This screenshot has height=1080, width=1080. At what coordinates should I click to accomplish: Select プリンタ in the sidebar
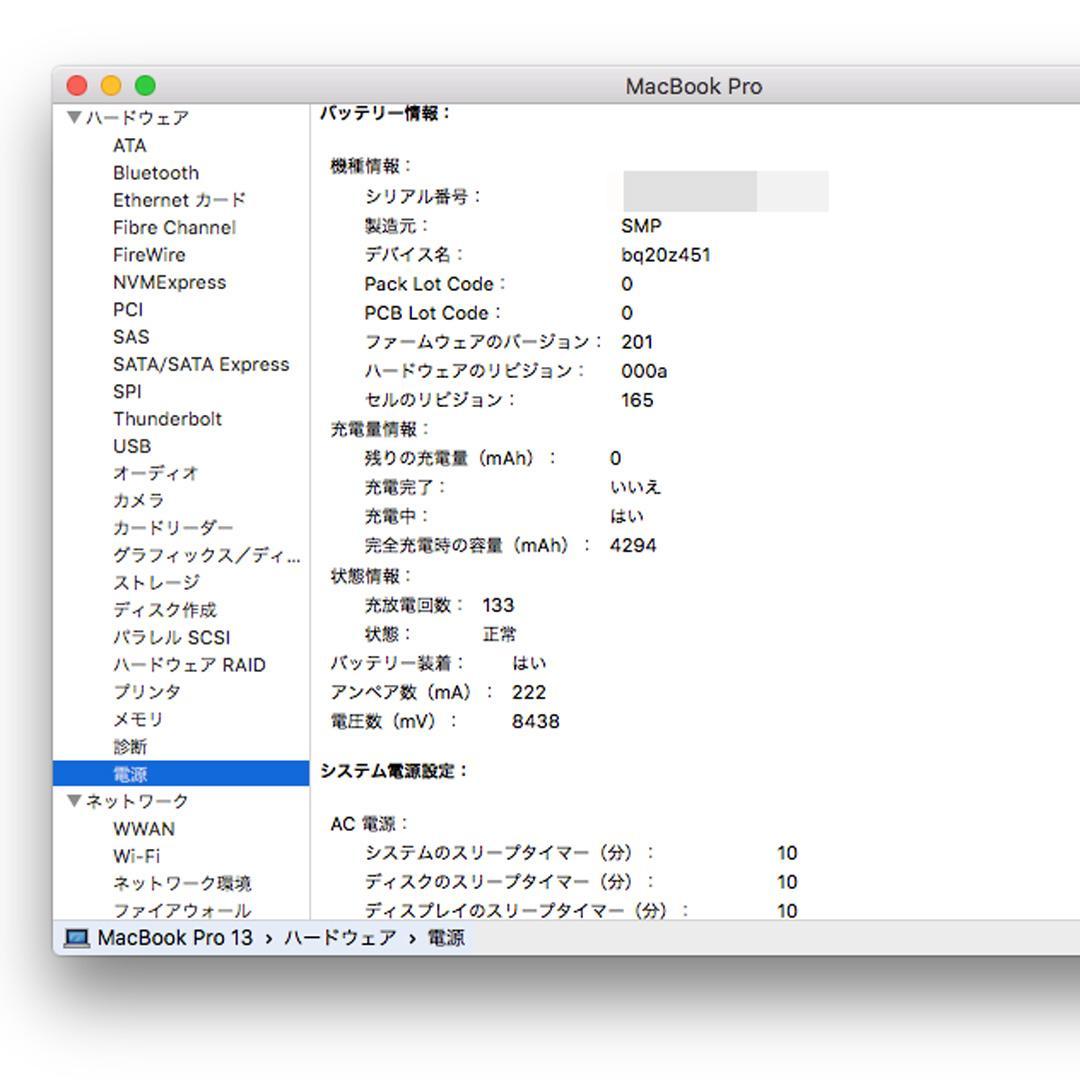(147, 692)
